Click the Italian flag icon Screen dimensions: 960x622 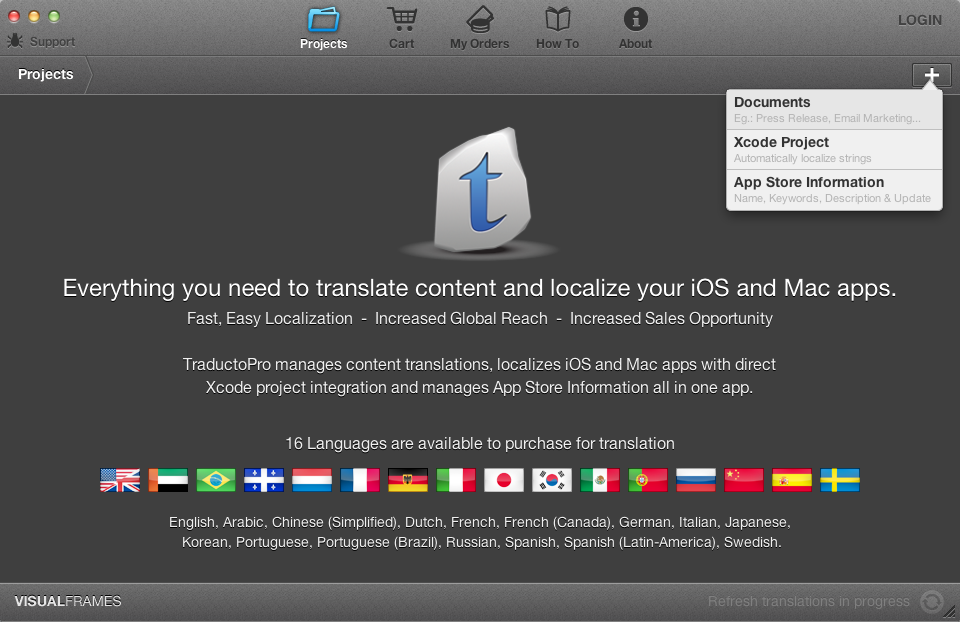coord(456,480)
